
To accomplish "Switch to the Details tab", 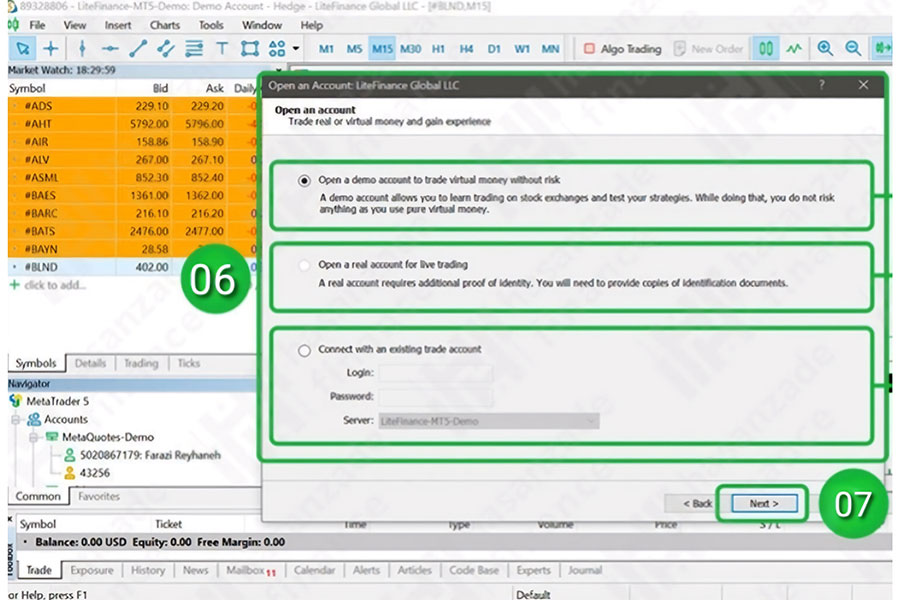I will pyautogui.click(x=90, y=363).
